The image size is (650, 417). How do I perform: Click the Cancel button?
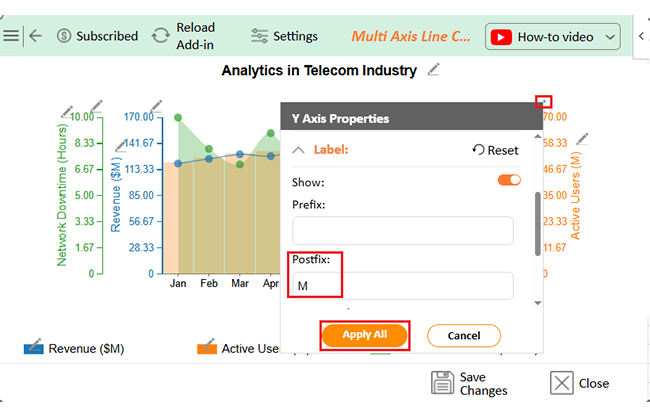click(464, 335)
